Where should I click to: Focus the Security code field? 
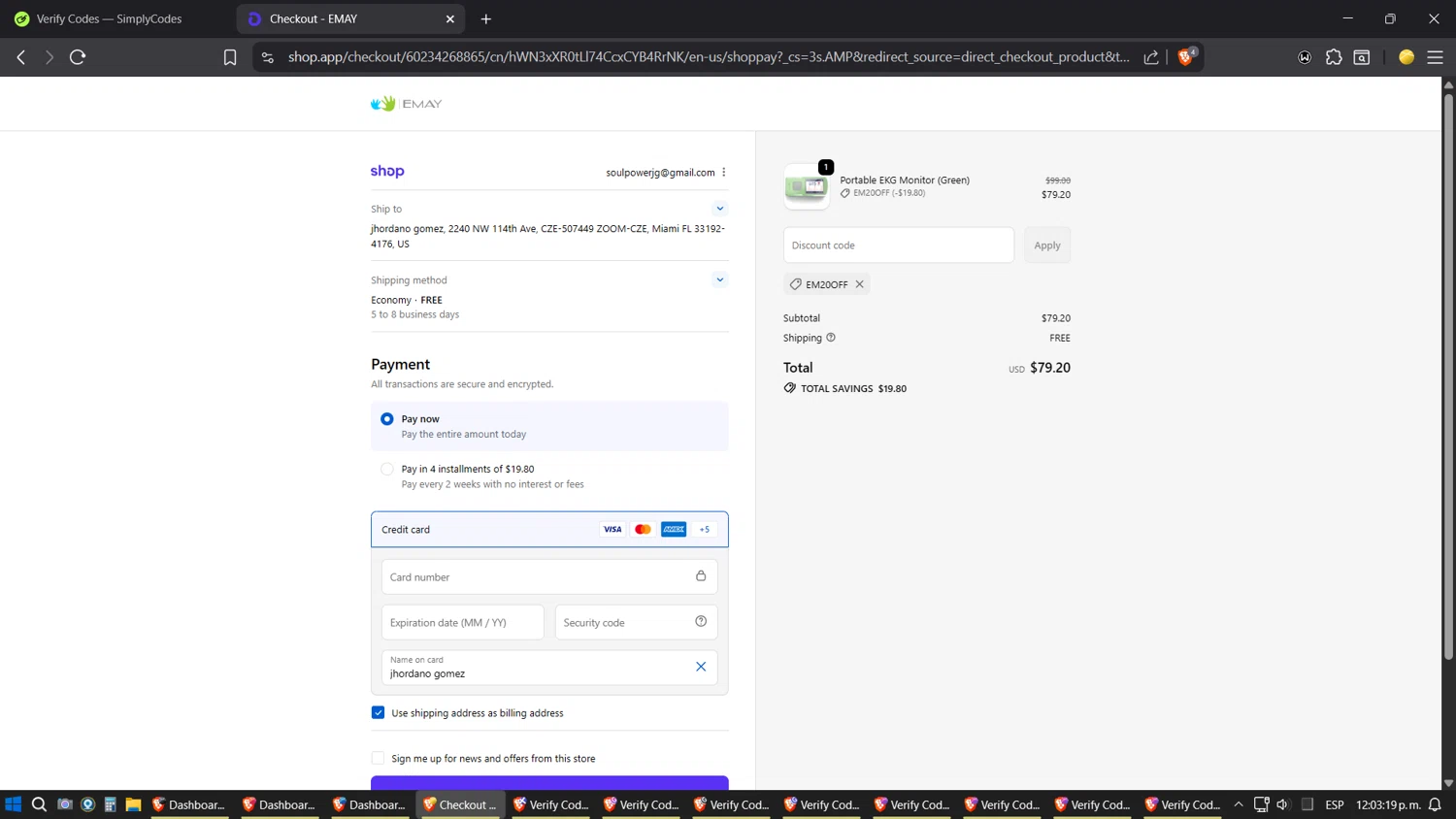[637, 622]
